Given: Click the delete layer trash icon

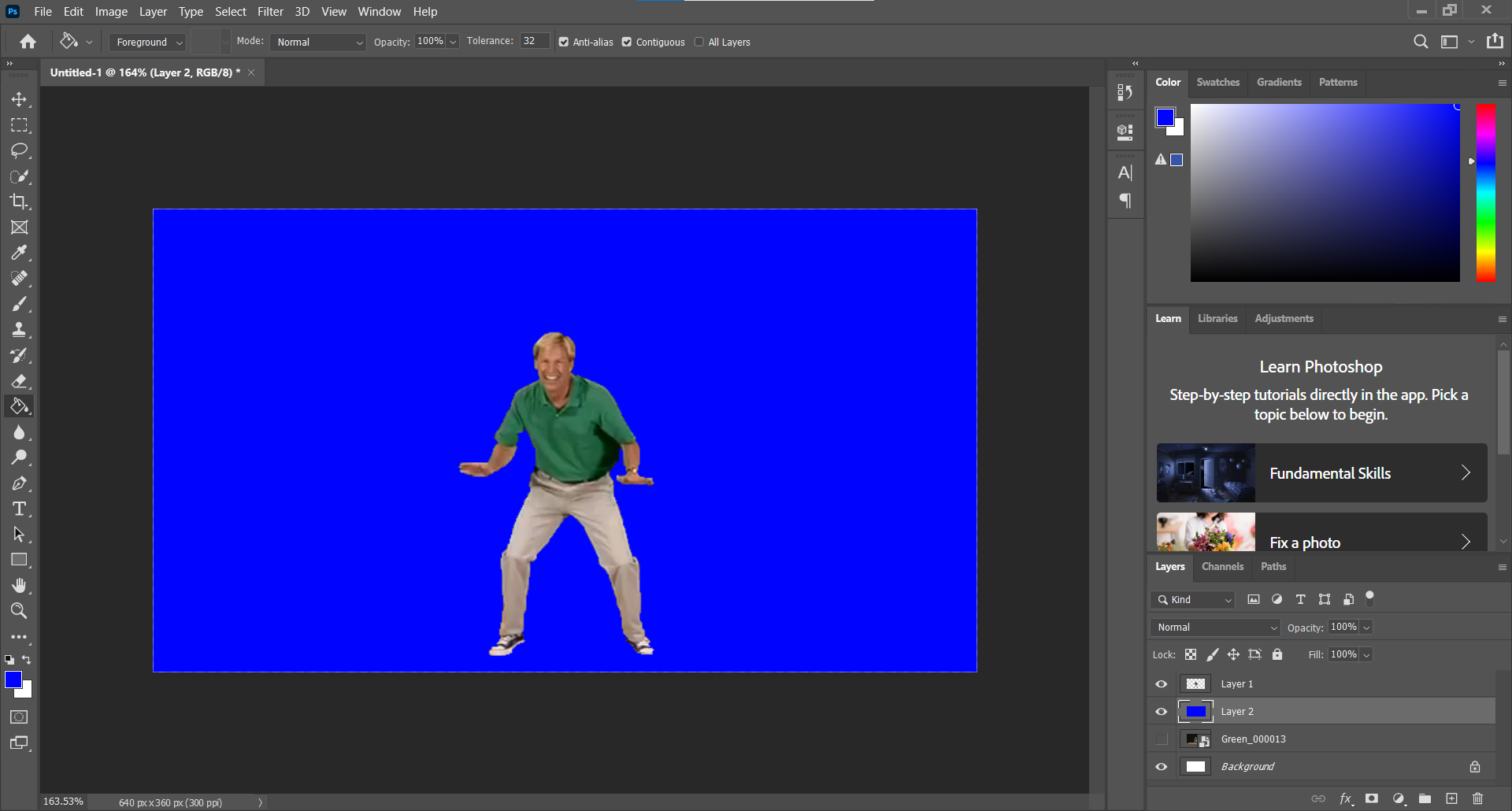Looking at the screenshot, I should [1477, 798].
